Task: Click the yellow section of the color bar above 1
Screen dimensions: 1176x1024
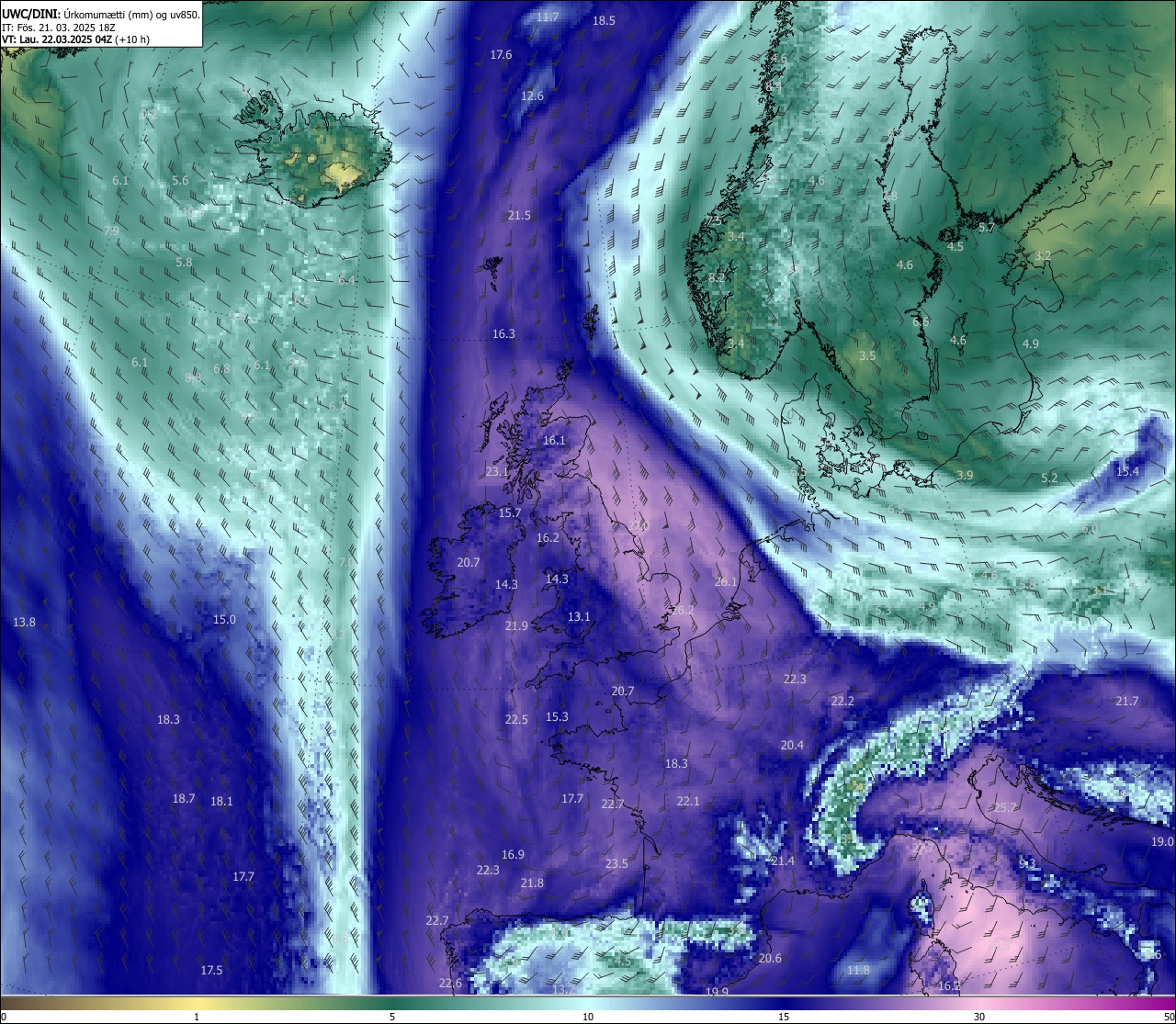Action: (197, 1002)
